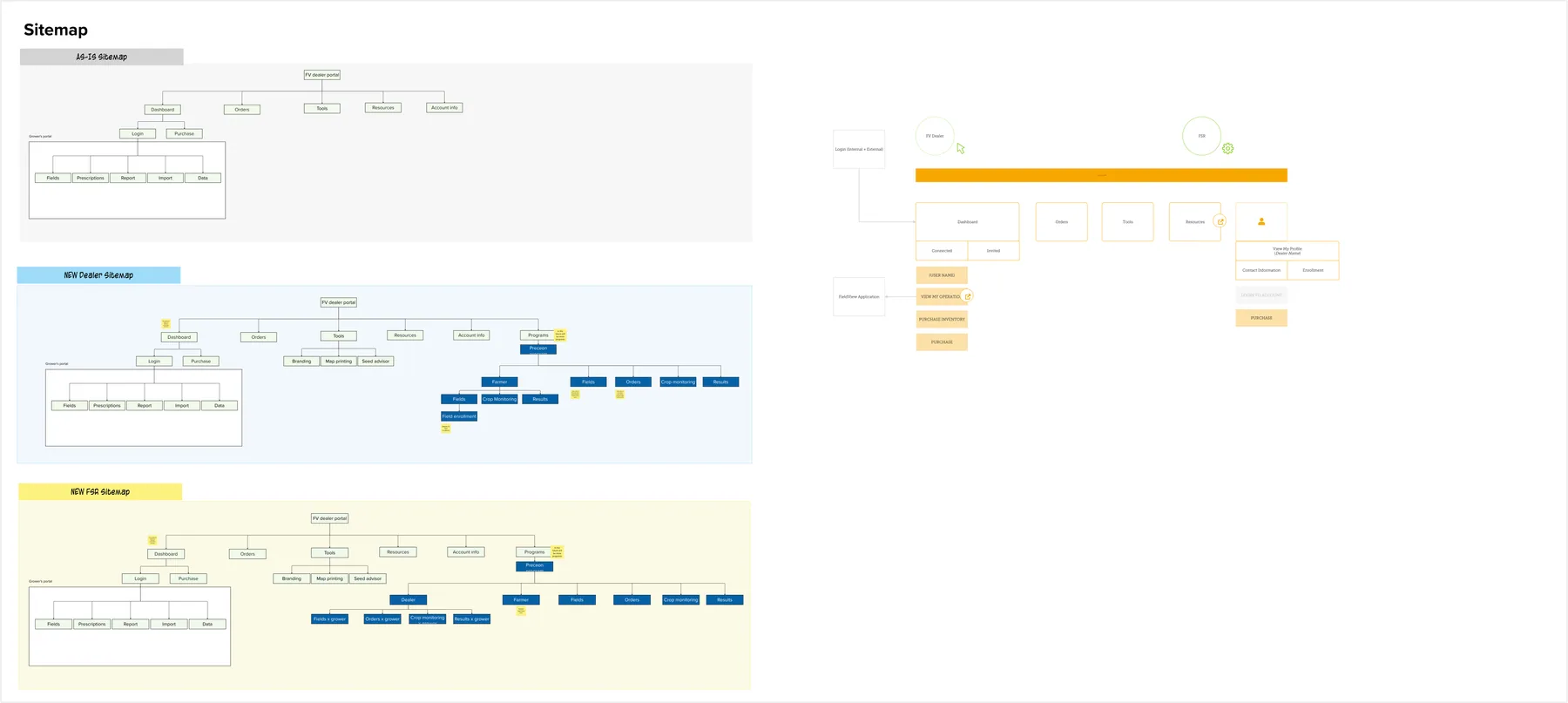Click the green cursor icon near FV Dealer
This screenshot has height=703, width=1568.
961,148
